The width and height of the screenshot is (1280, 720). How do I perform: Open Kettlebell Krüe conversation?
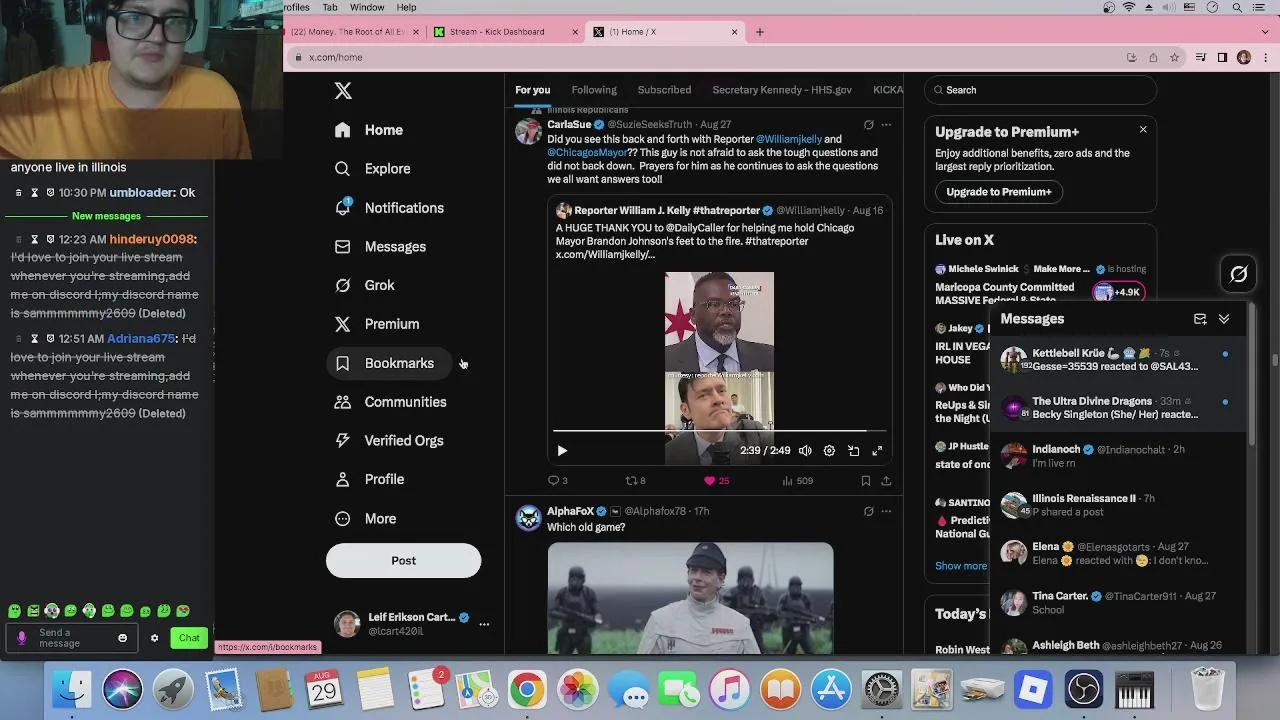pos(1118,360)
